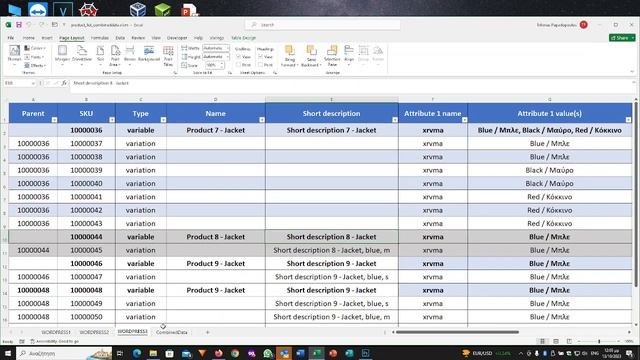Select cell 'Product 7 - Jacket'
The width and height of the screenshot is (640, 360).
[x=216, y=130]
